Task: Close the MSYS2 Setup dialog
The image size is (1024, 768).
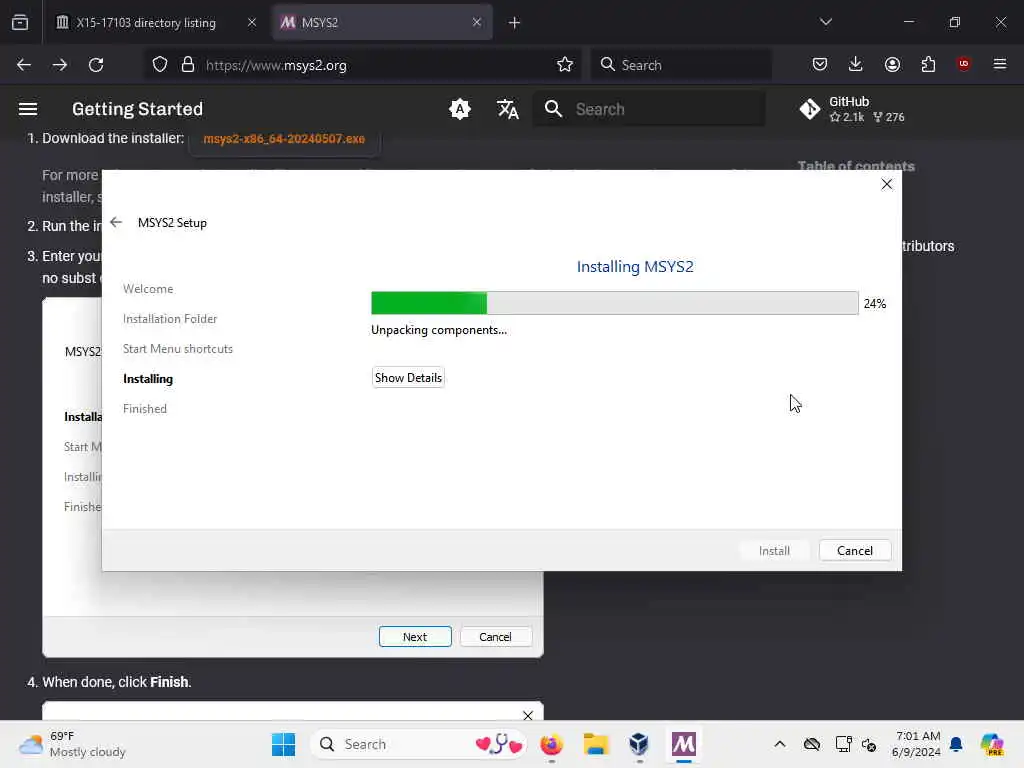Action: pyautogui.click(x=886, y=184)
